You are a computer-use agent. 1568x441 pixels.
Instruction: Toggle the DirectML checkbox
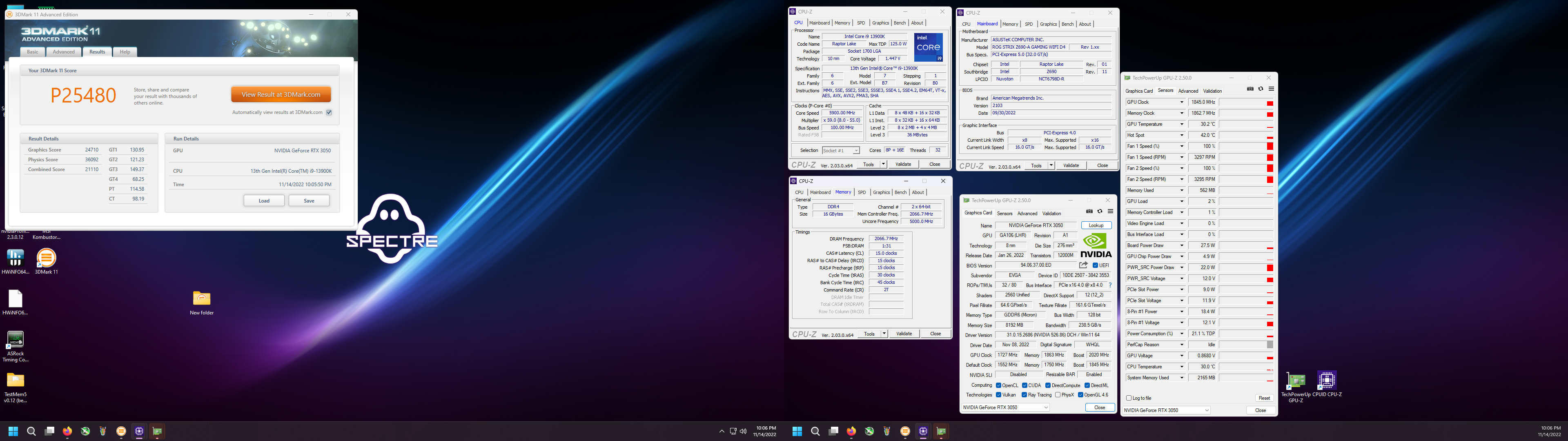click(1087, 385)
